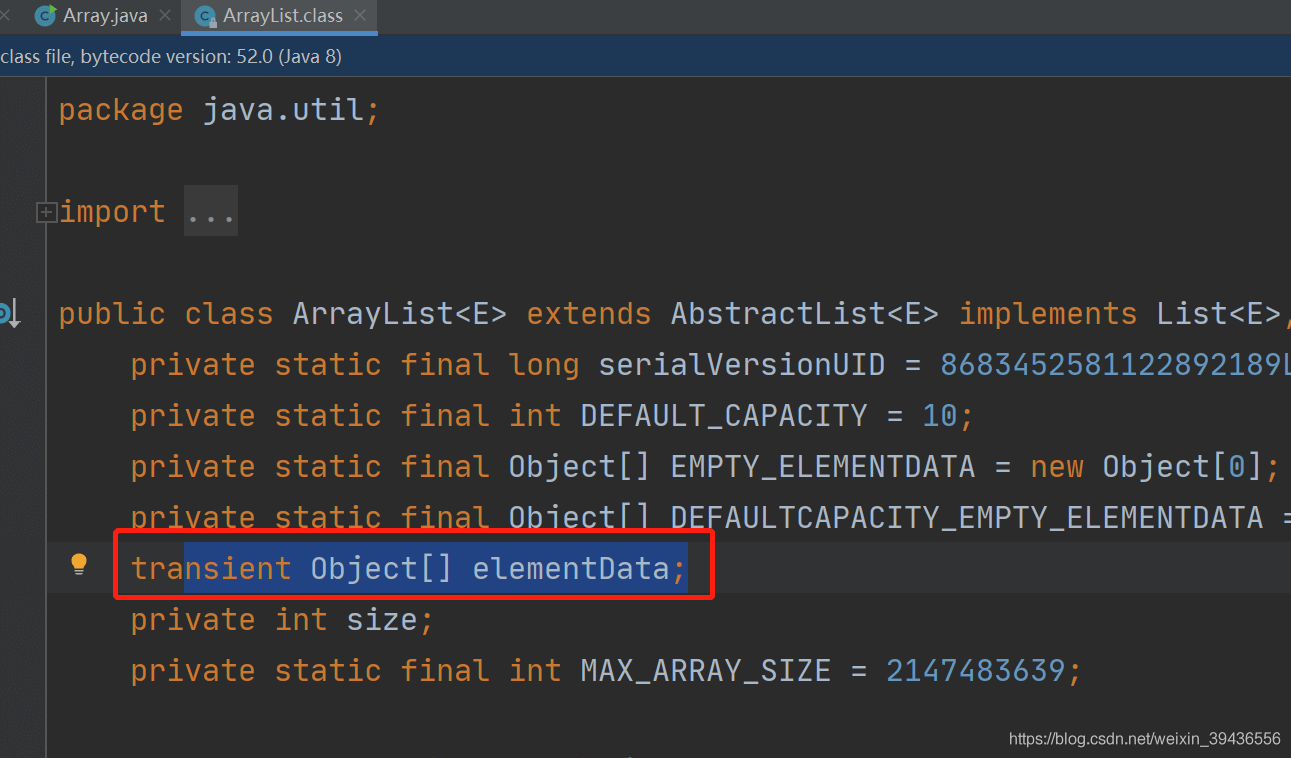This screenshot has height=758, width=1291.
Task: Click the yellow lightbulb intention icon
Action: point(79,565)
